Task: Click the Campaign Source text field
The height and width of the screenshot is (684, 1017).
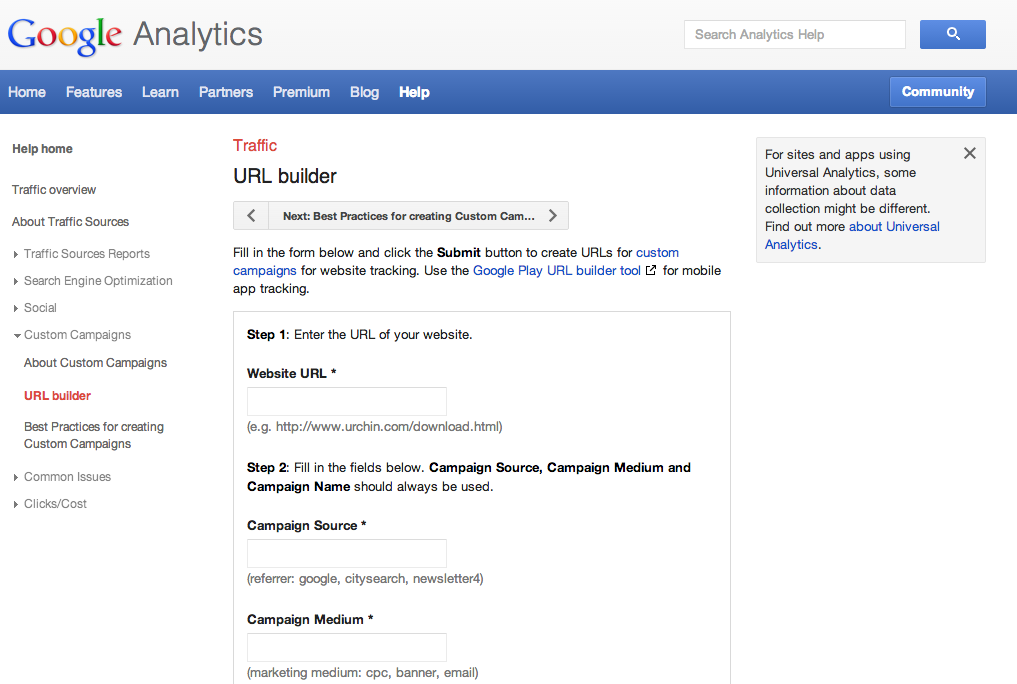Action: (347, 554)
